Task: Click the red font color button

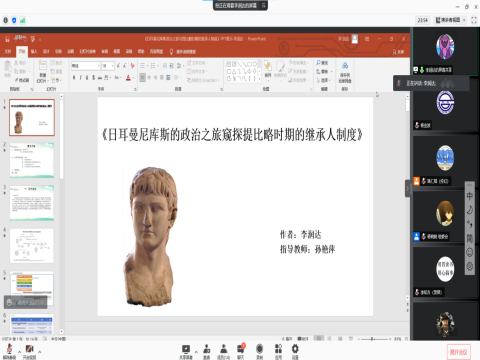Action: click(x=128, y=77)
